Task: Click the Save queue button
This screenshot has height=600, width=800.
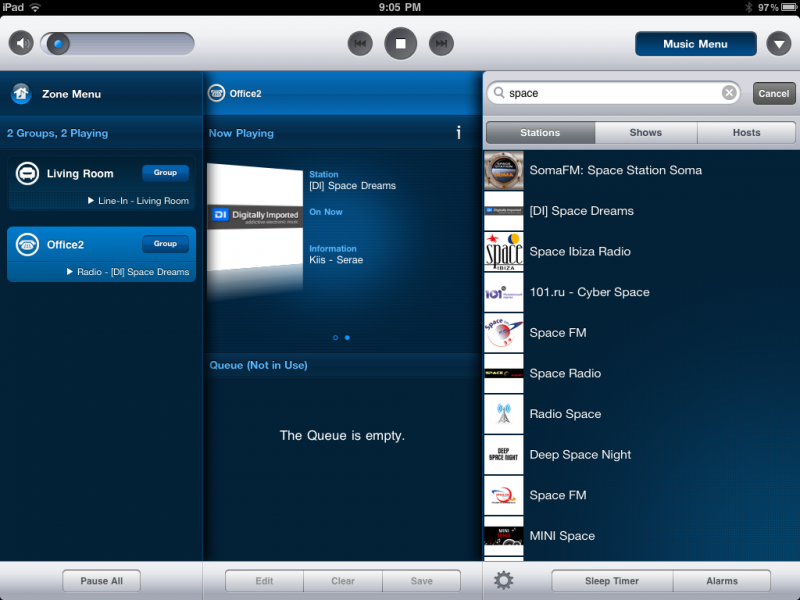Action: point(421,581)
